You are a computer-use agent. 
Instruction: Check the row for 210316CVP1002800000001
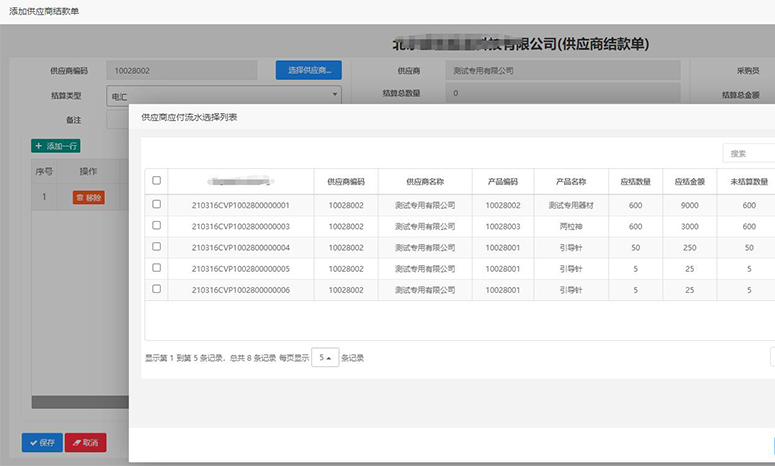156,204
